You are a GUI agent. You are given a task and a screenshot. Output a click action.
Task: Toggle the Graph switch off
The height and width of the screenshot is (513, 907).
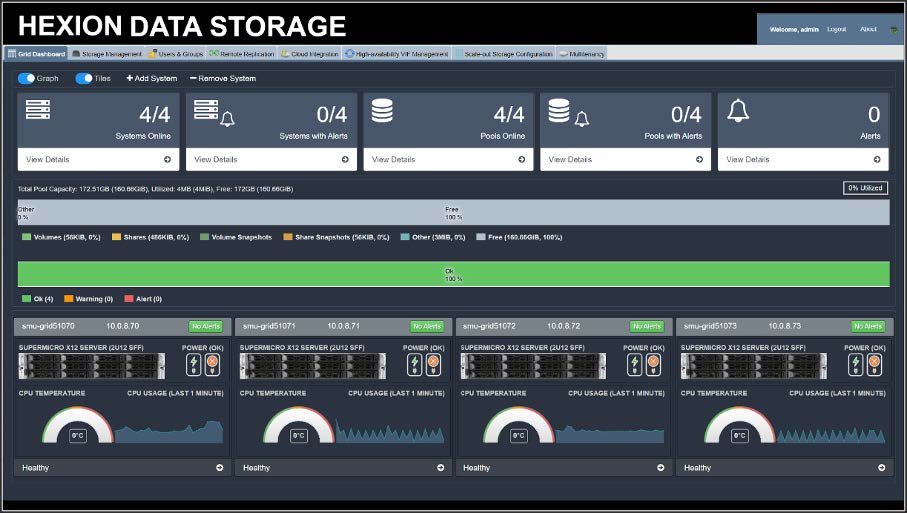point(26,78)
